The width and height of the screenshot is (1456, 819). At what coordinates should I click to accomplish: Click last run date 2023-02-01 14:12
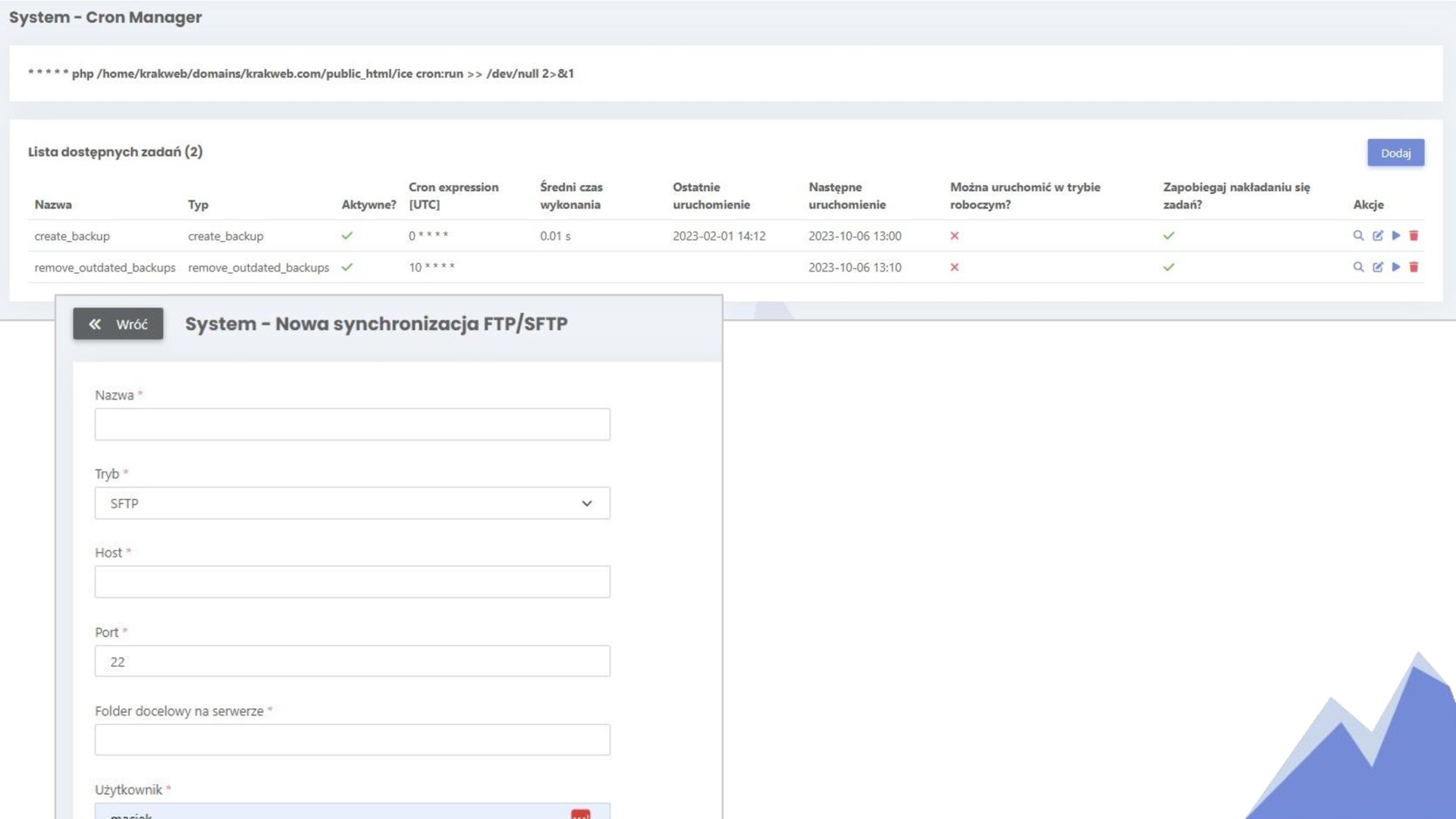coord(719,236)
